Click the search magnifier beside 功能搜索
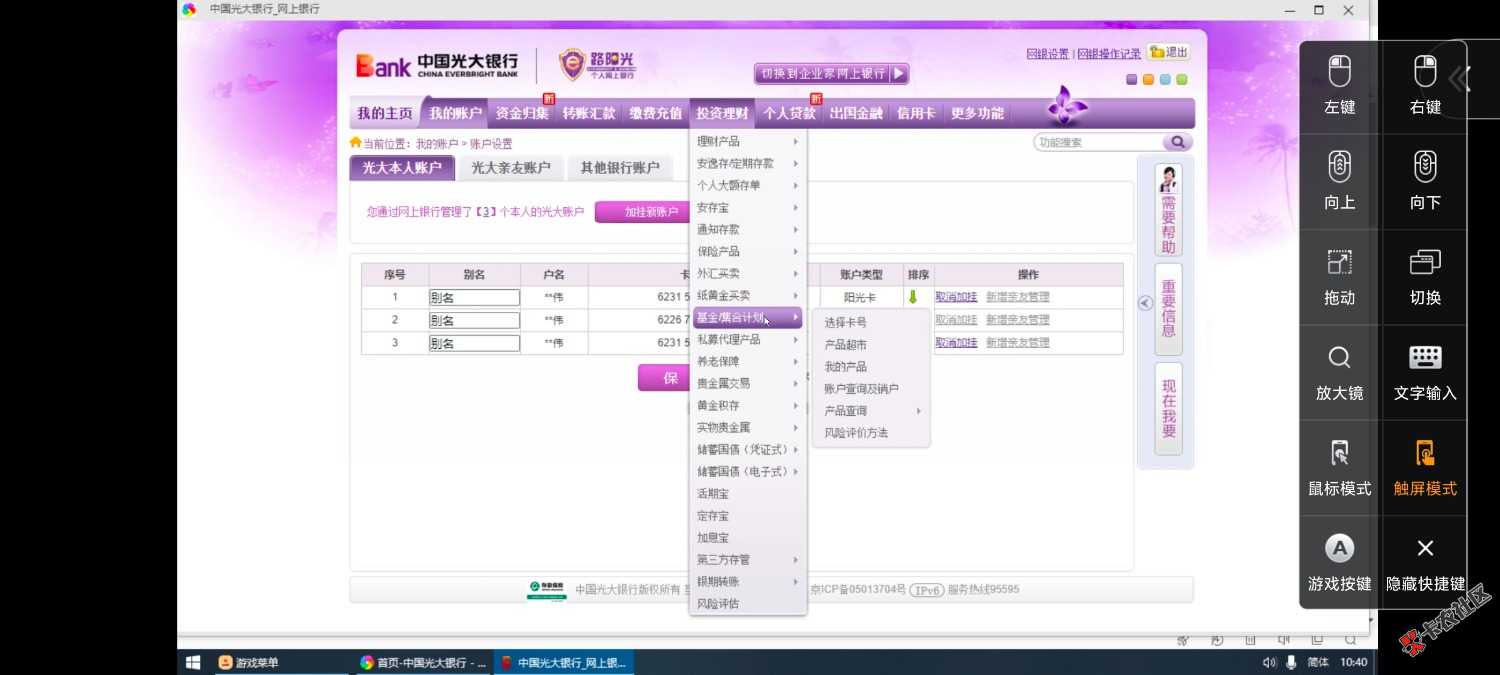The height and width of the screenshot is (675, 1500). pyautogui.click(x=1177, y=141)
